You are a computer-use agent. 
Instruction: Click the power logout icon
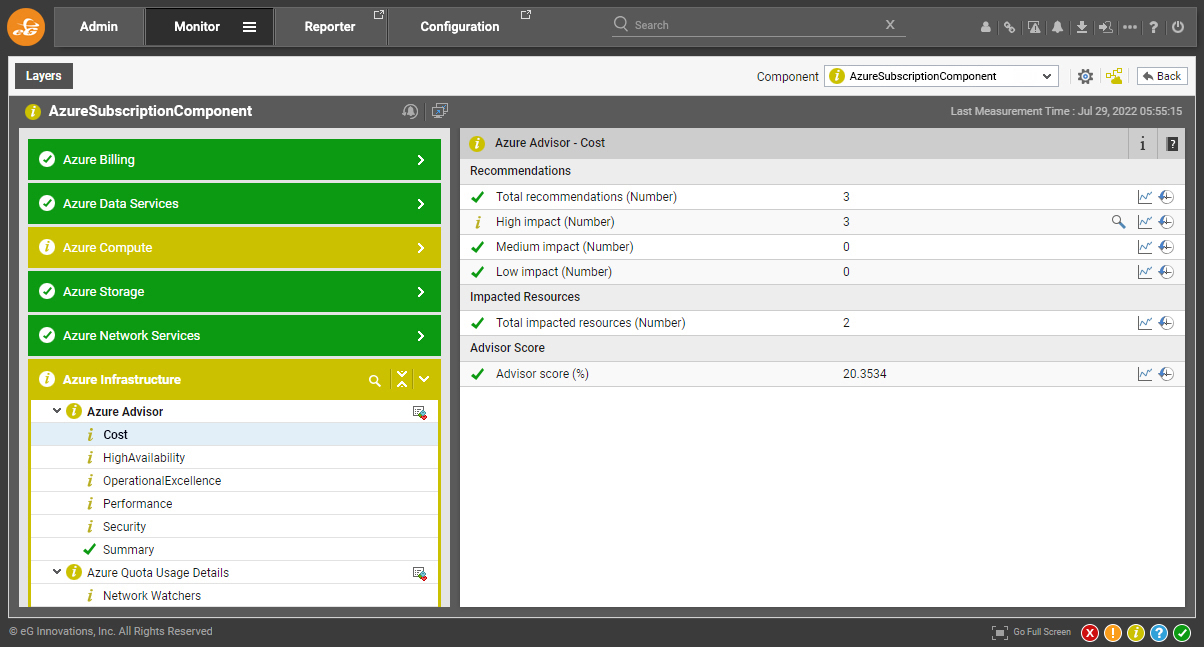click(1178, 27)
